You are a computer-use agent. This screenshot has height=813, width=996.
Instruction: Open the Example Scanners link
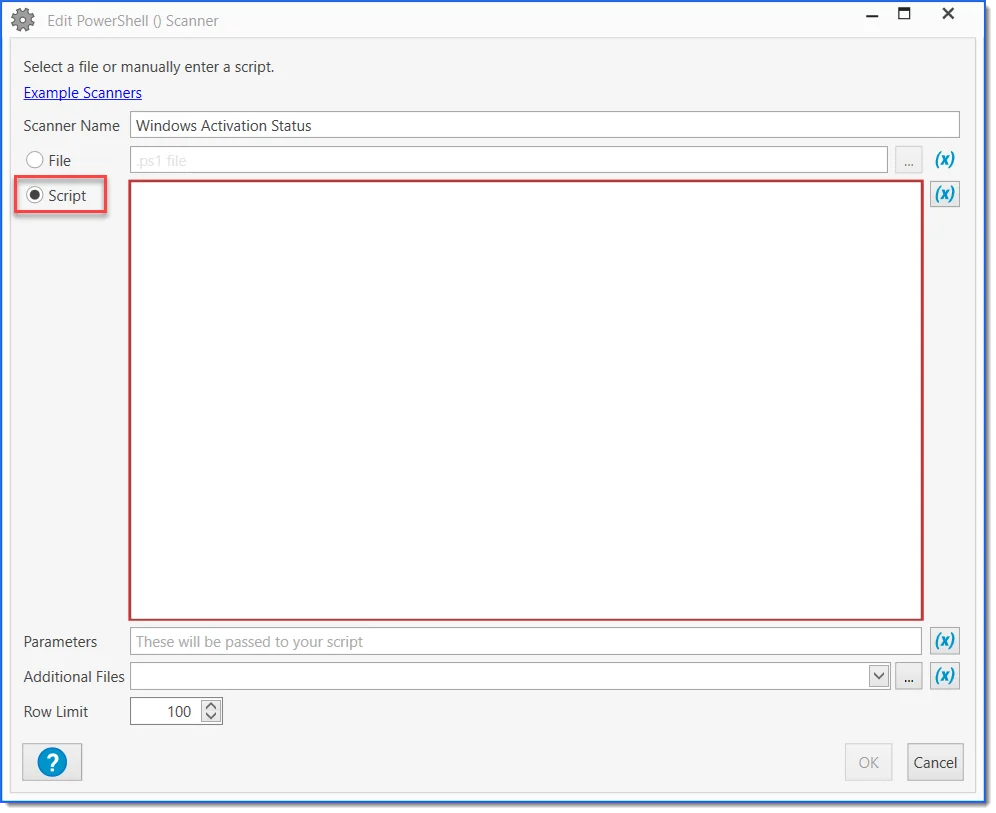tap(83, 93)
